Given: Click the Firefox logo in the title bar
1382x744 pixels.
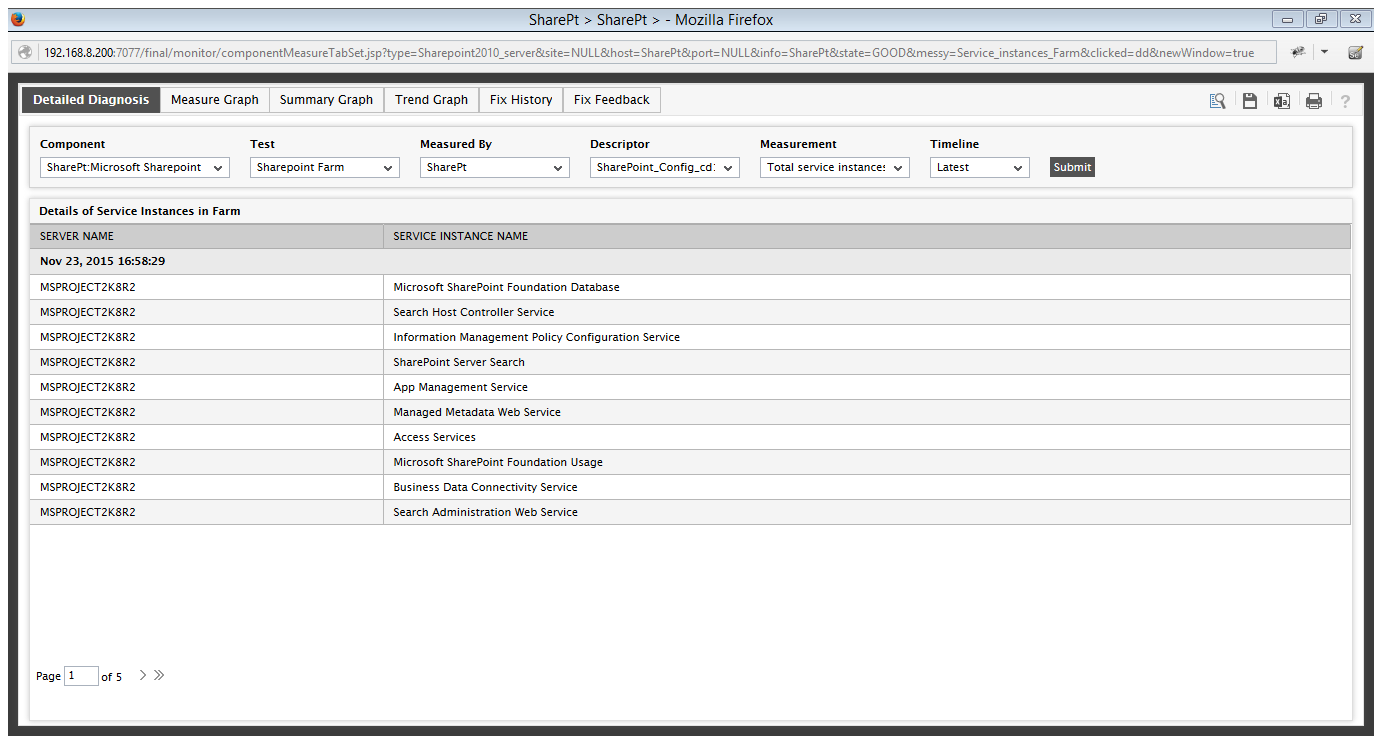Looking at the screenshot, I should [18, 19].
